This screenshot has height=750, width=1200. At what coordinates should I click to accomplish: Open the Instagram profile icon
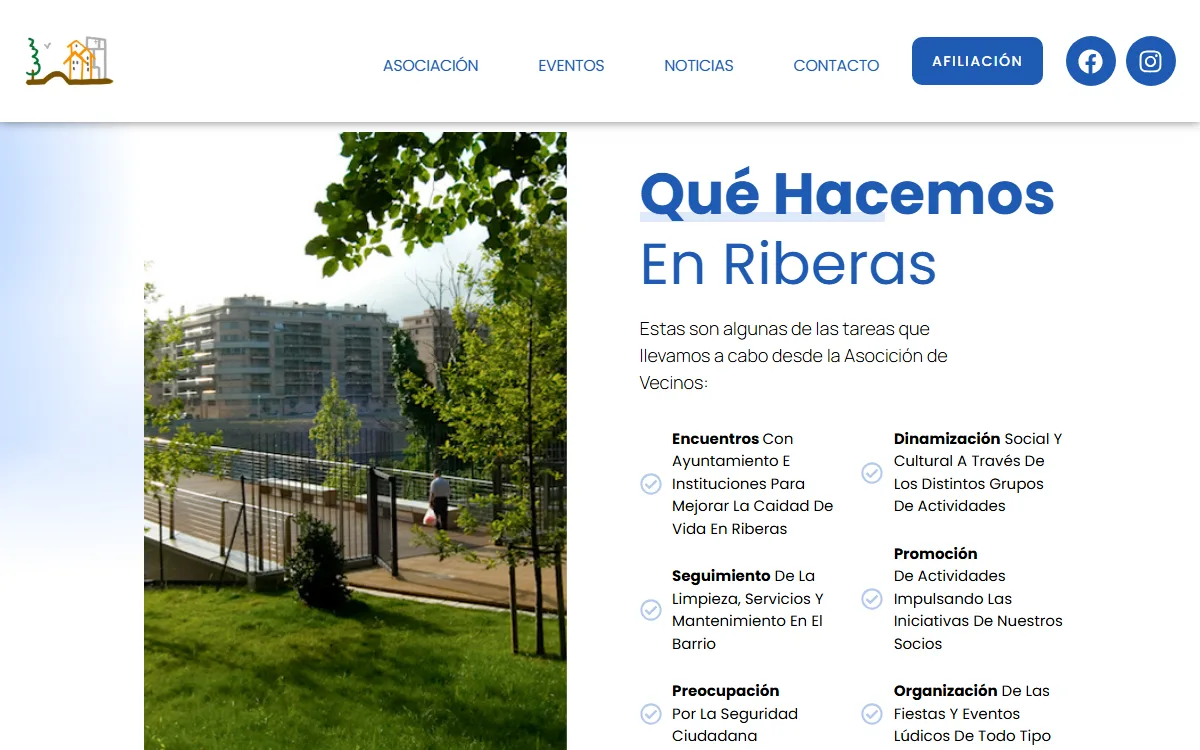coord(1151,61)
